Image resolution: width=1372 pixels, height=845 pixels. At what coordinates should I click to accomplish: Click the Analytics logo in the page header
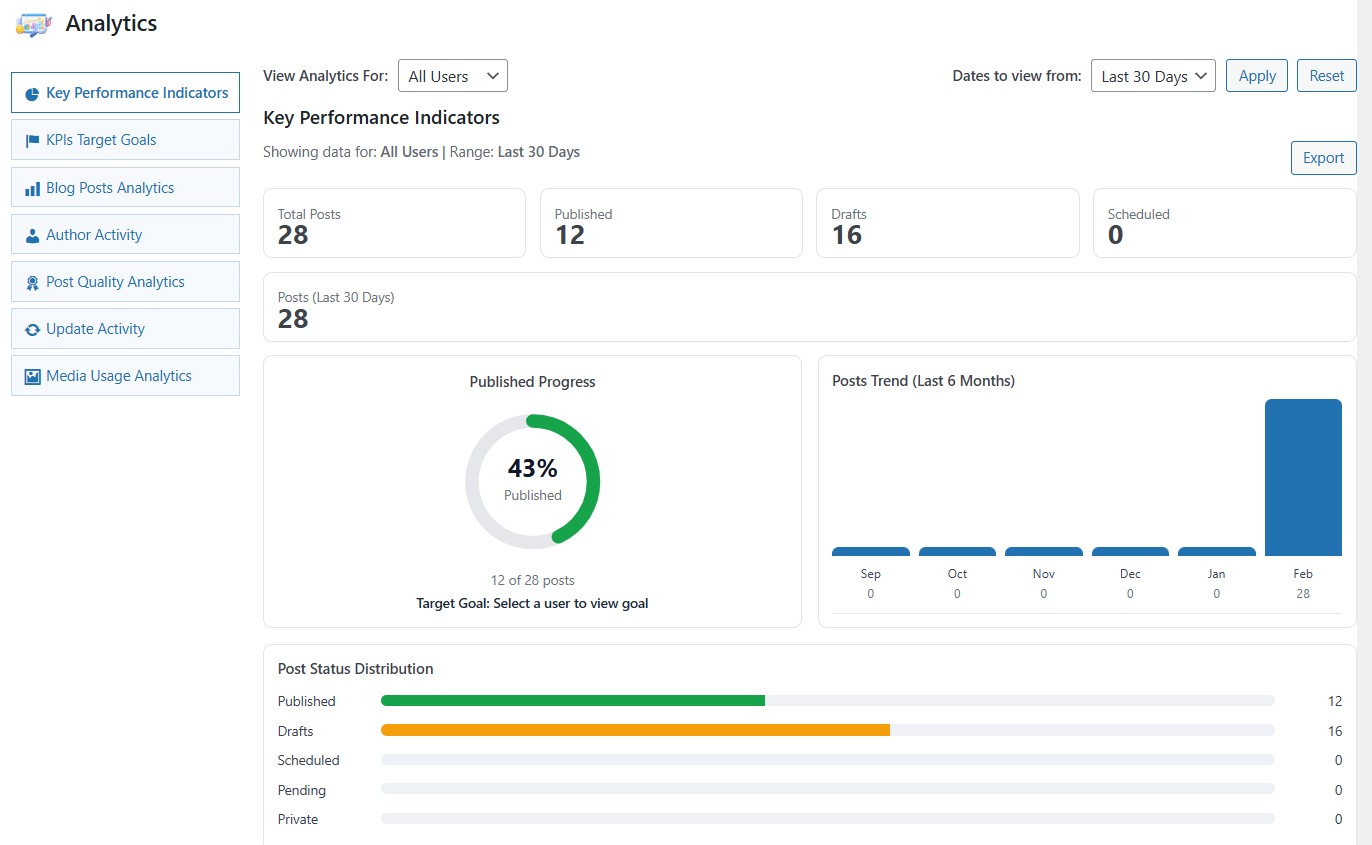pyautogui.click(x=33, y=23)
